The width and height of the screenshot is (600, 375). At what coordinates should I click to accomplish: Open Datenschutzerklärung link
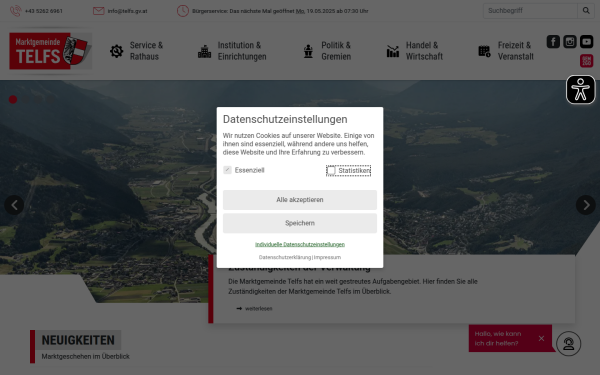tap(285, 257)
